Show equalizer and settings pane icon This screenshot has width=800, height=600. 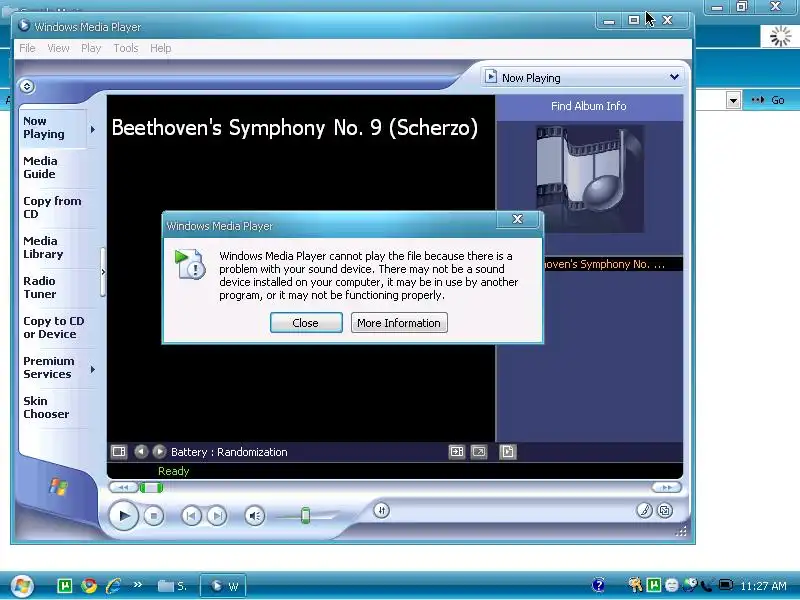(119, 452)
